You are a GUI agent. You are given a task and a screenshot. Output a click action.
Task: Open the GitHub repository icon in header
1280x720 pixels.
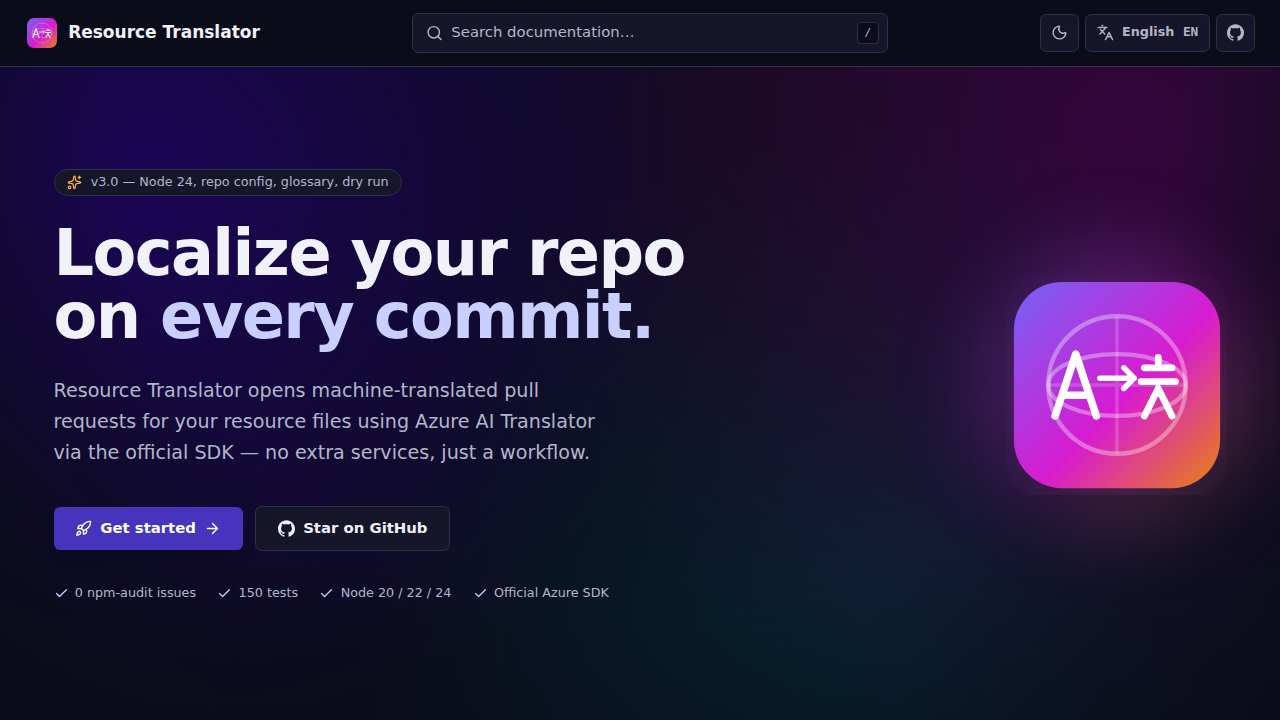click(x=1235, y=33)
